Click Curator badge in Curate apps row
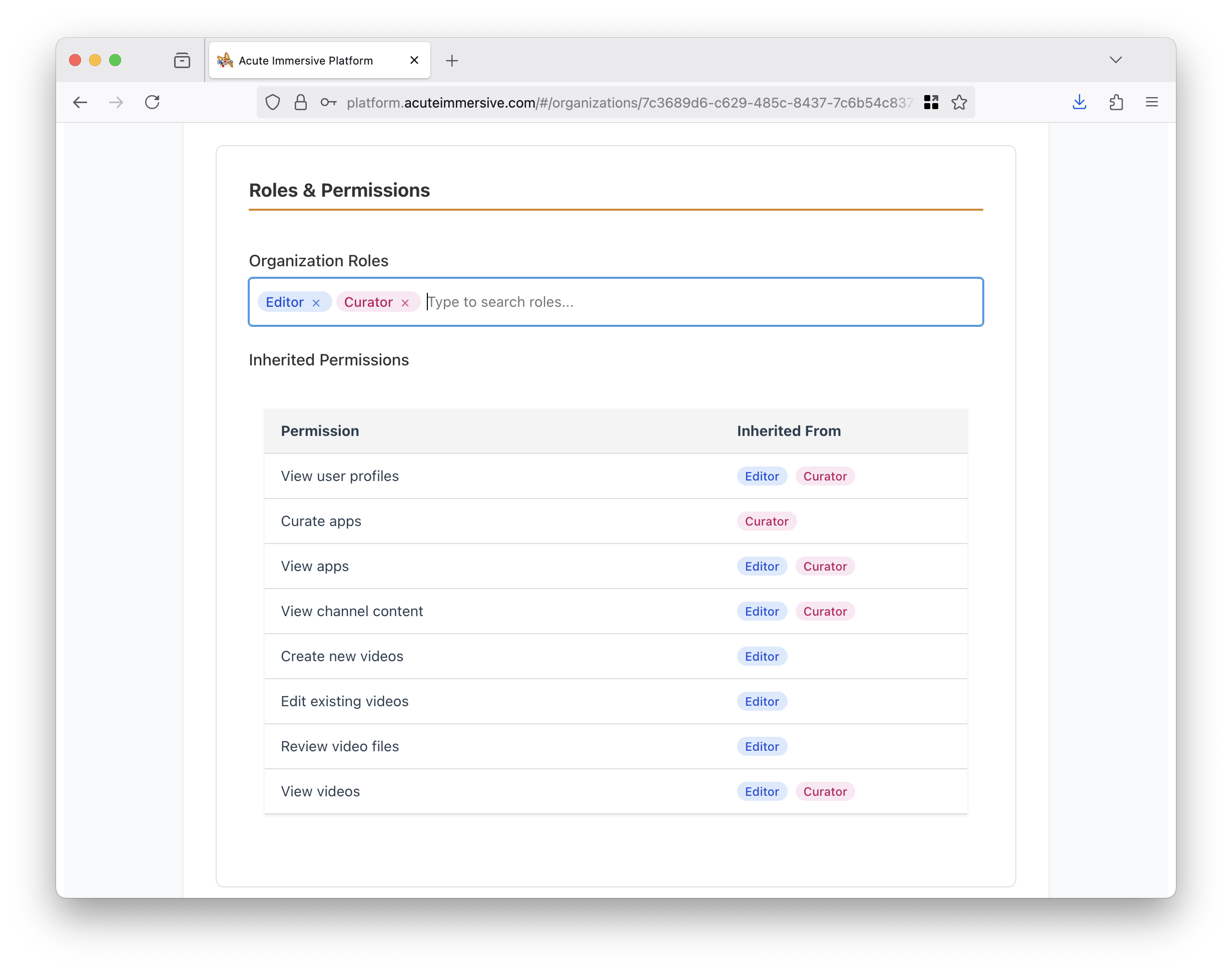Viewport: 1232px width, 972px height. [766, 521]
